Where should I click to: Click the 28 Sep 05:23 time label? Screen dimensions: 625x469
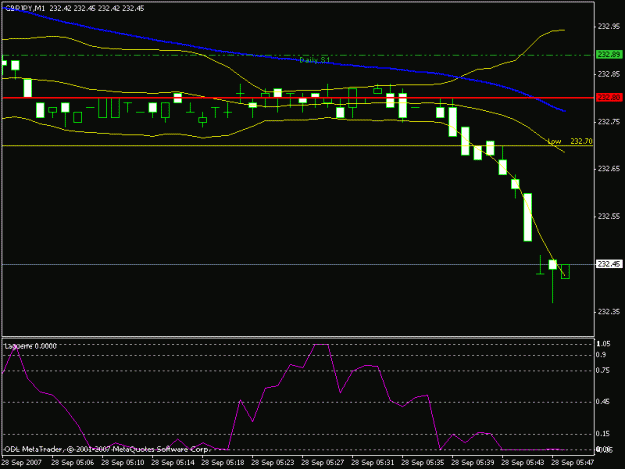pyautogui.click(x=273, y=463)
